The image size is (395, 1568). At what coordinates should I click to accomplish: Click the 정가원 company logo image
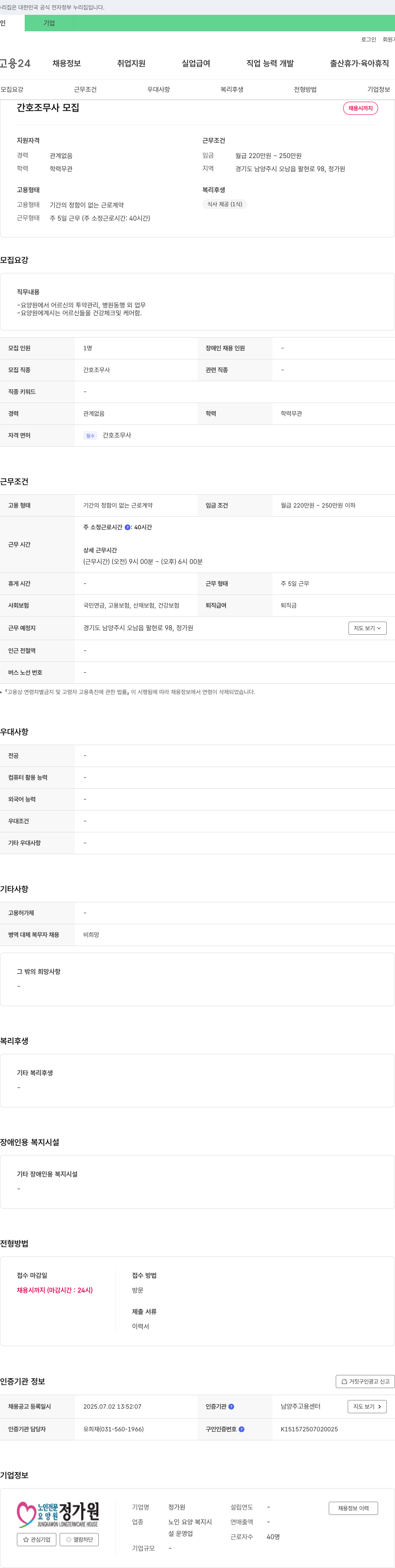point(58,1514)
